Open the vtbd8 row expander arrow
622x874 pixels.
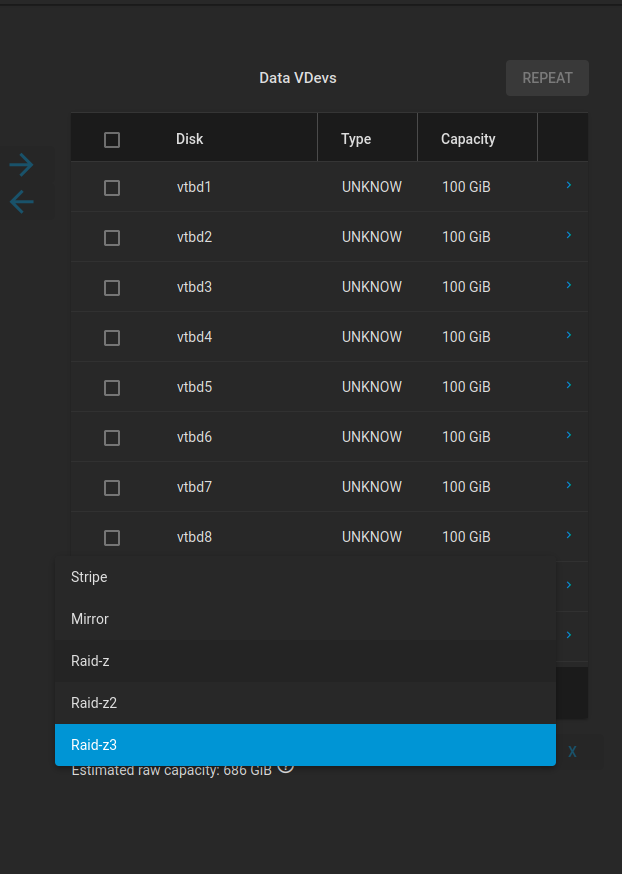[x=568, y=536]
